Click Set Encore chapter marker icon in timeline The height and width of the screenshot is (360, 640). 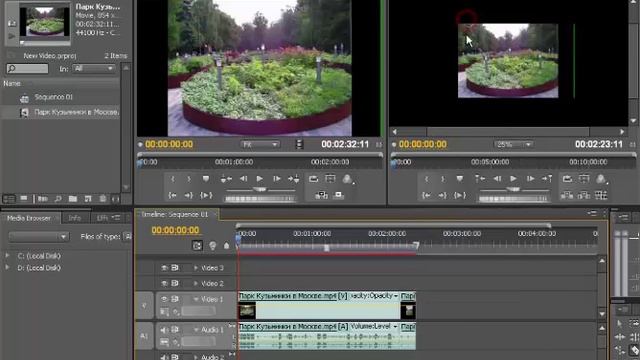[213, 245]
